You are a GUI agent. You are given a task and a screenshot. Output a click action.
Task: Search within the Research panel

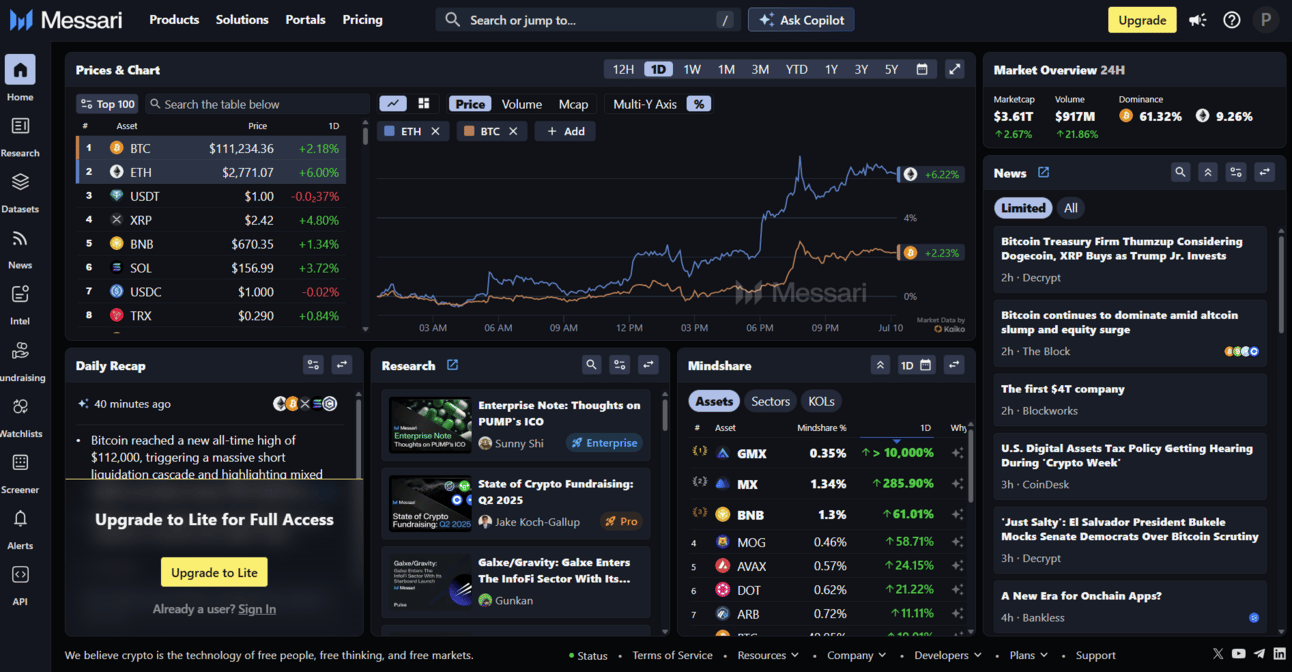click(592, 365)
